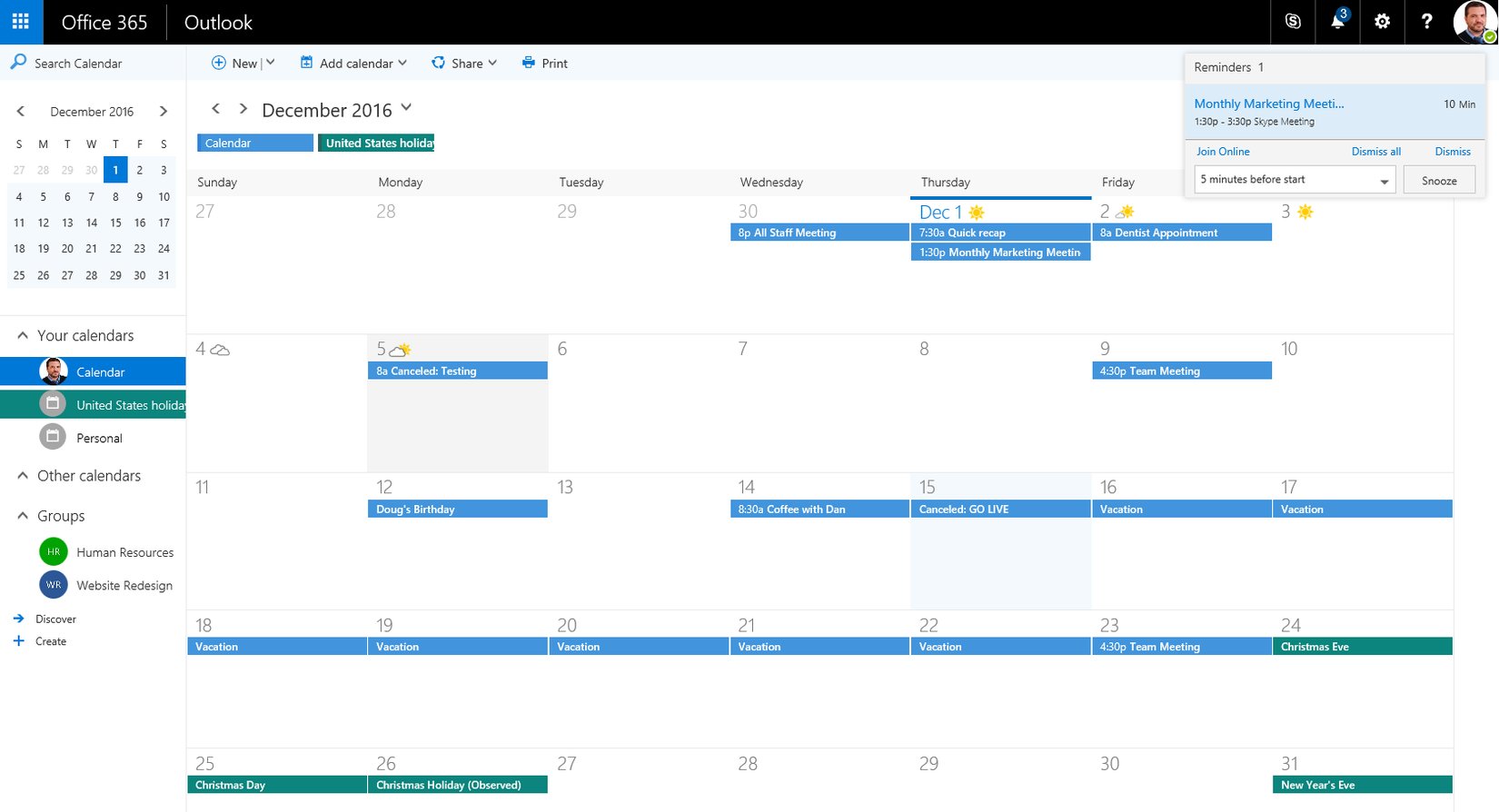Click Join Online in reminder
Viewport: 1499px width, 812px height.
pos(1223,152)
